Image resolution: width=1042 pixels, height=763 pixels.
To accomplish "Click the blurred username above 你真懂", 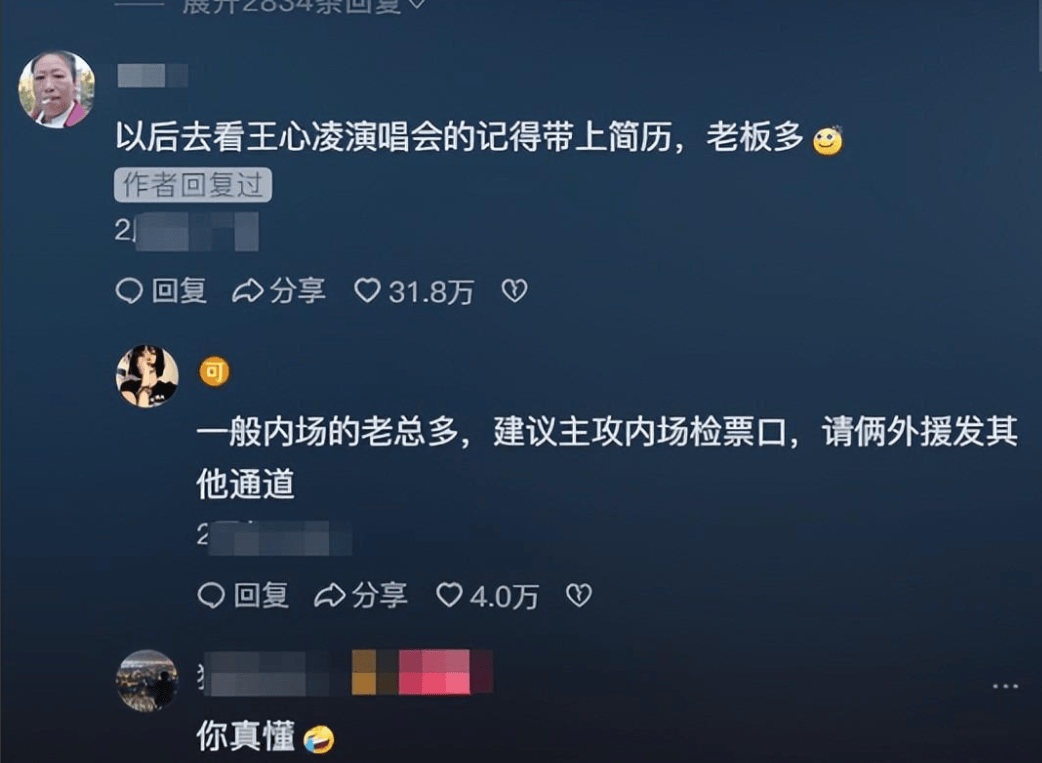I will [x=346, y=673].
